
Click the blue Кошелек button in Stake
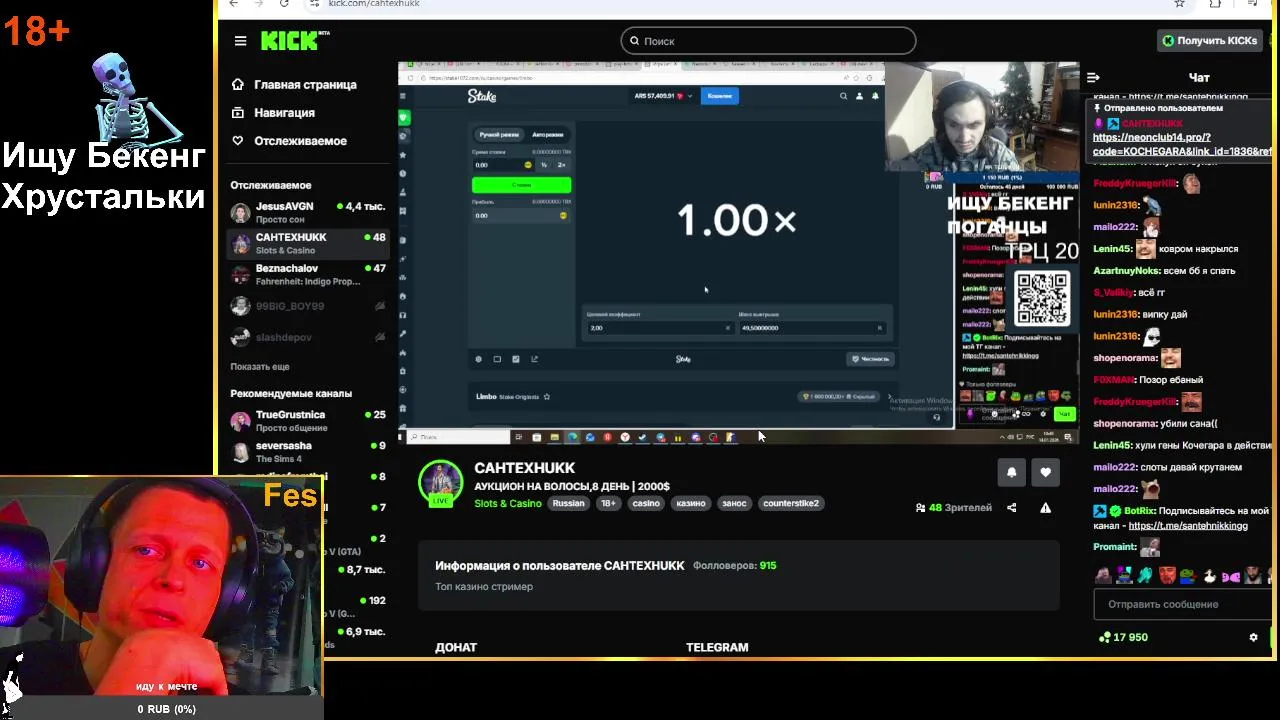[x=719, y=96]
